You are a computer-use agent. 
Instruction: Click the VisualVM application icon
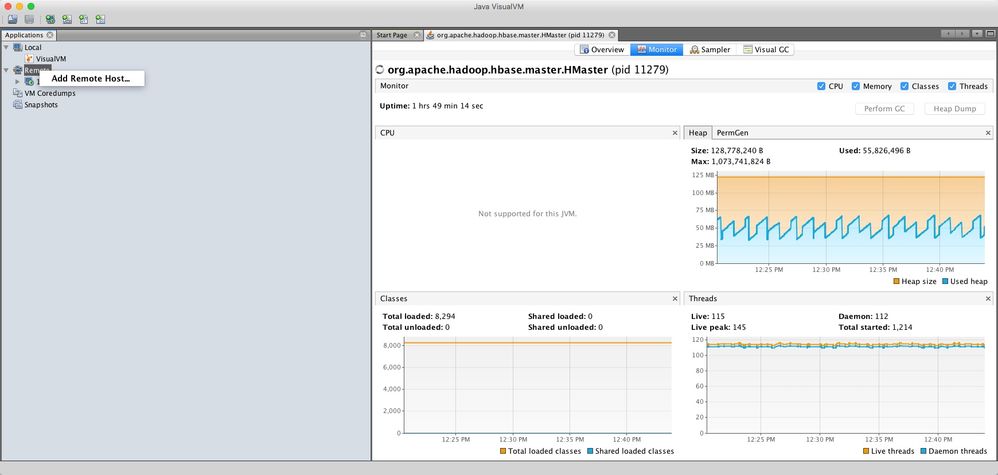click(x=29, y=59)
